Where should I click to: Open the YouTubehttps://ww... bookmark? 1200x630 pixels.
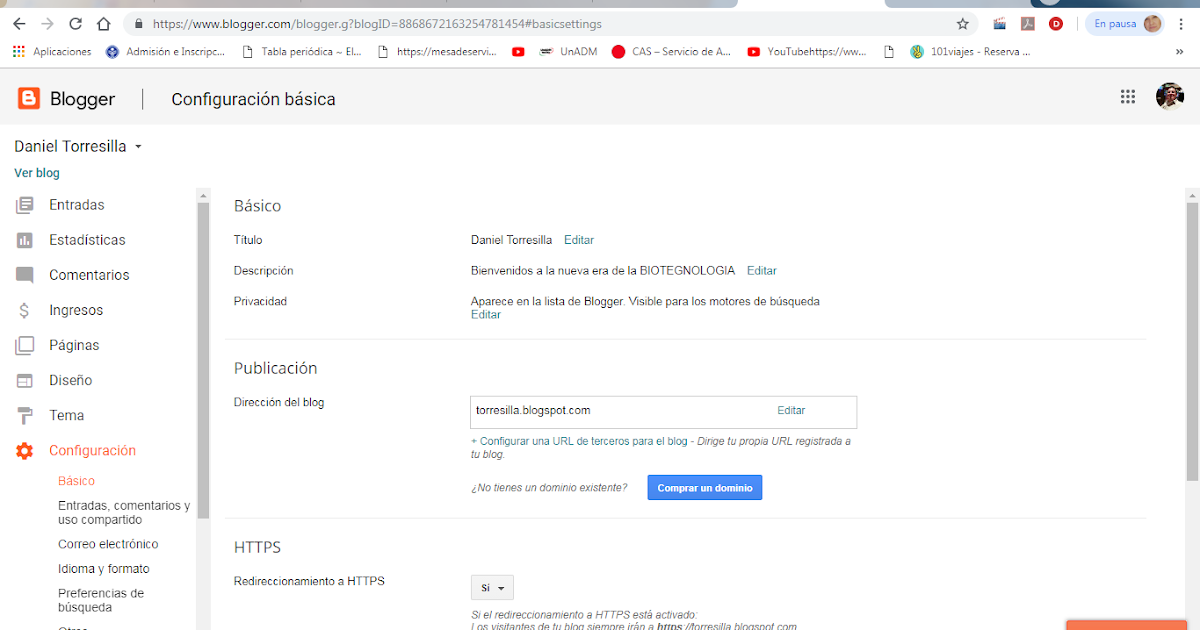pos(806,51)
